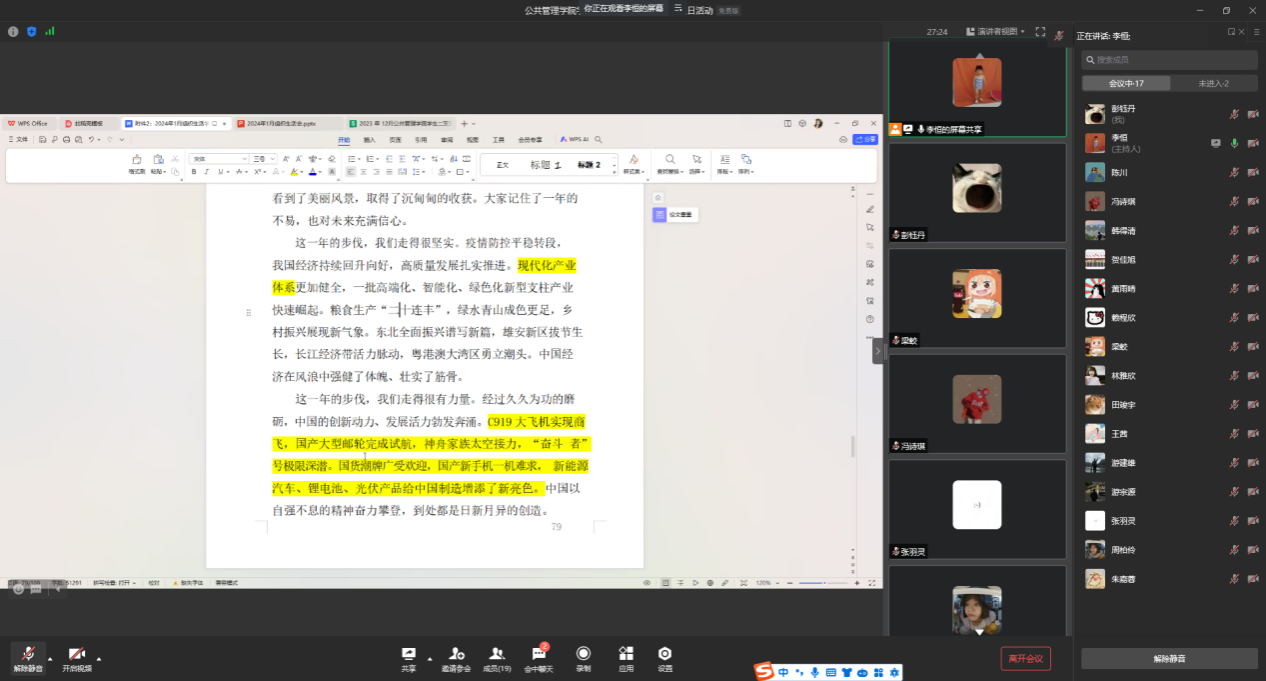The height and width of the screenshot is (681, 1266).
Task: Click the Record icon in toolbar
Action: click(583, 654)
